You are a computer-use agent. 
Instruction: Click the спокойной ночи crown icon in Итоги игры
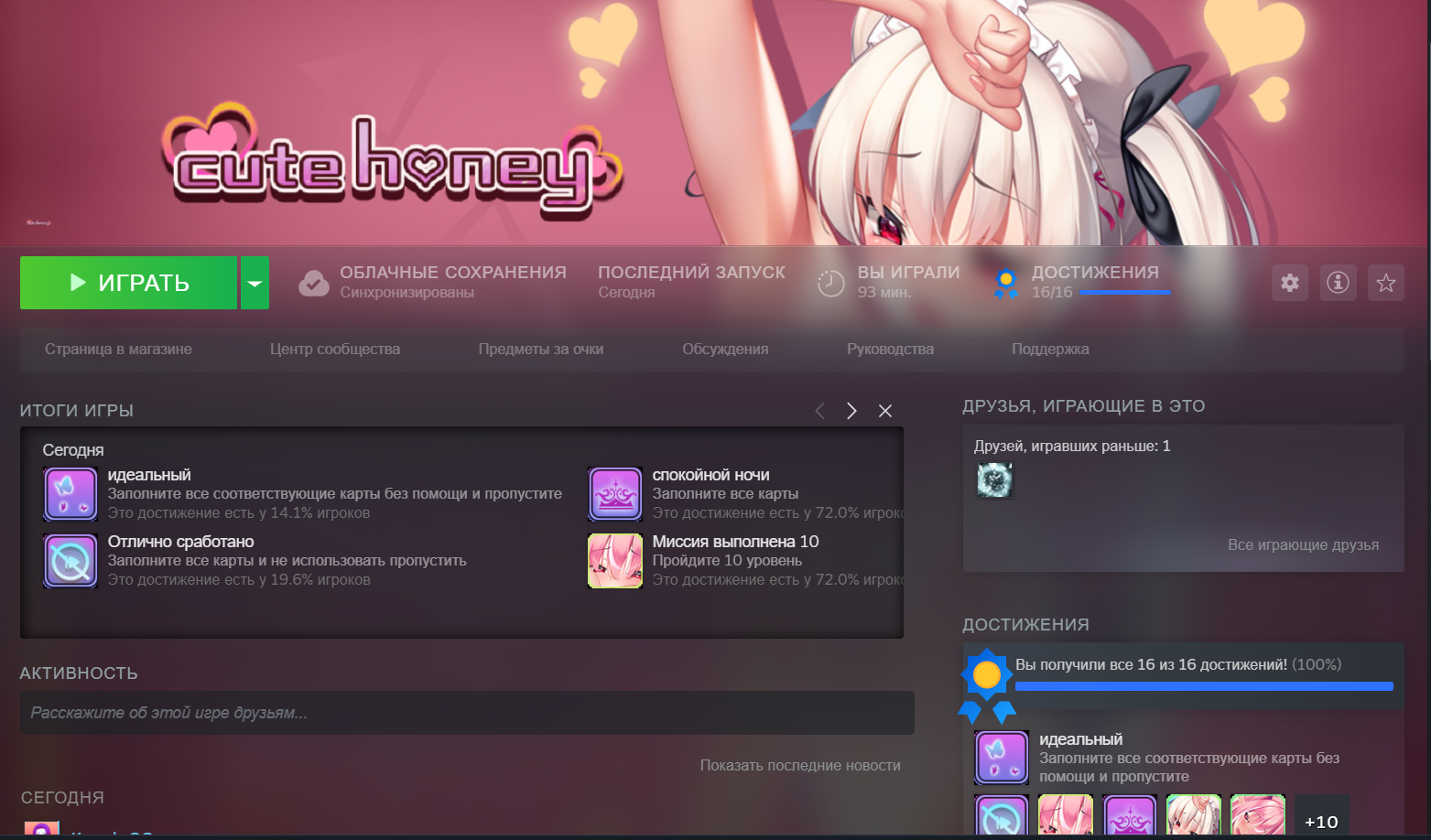[x=615, y=494]
